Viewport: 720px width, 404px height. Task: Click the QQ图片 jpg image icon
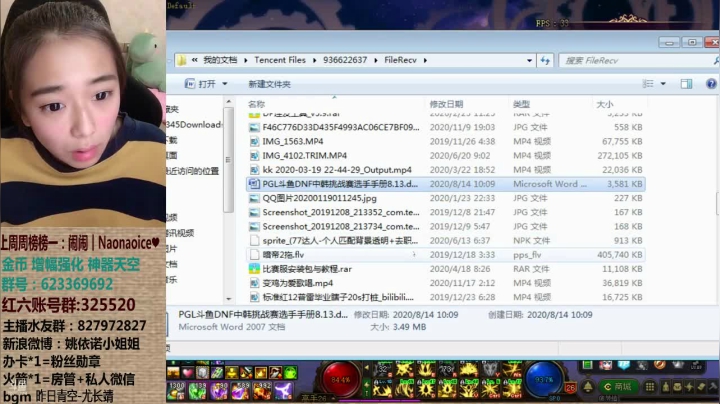pyautogui.click(x=254, y=198)
